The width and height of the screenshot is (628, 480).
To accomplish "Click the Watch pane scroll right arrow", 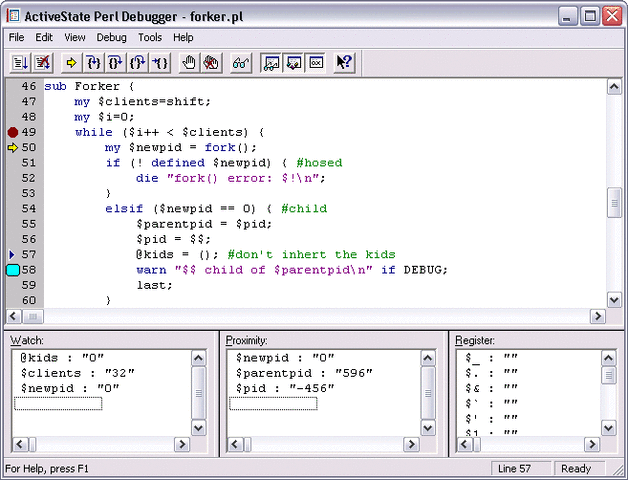I will click(x=181, y=444).
